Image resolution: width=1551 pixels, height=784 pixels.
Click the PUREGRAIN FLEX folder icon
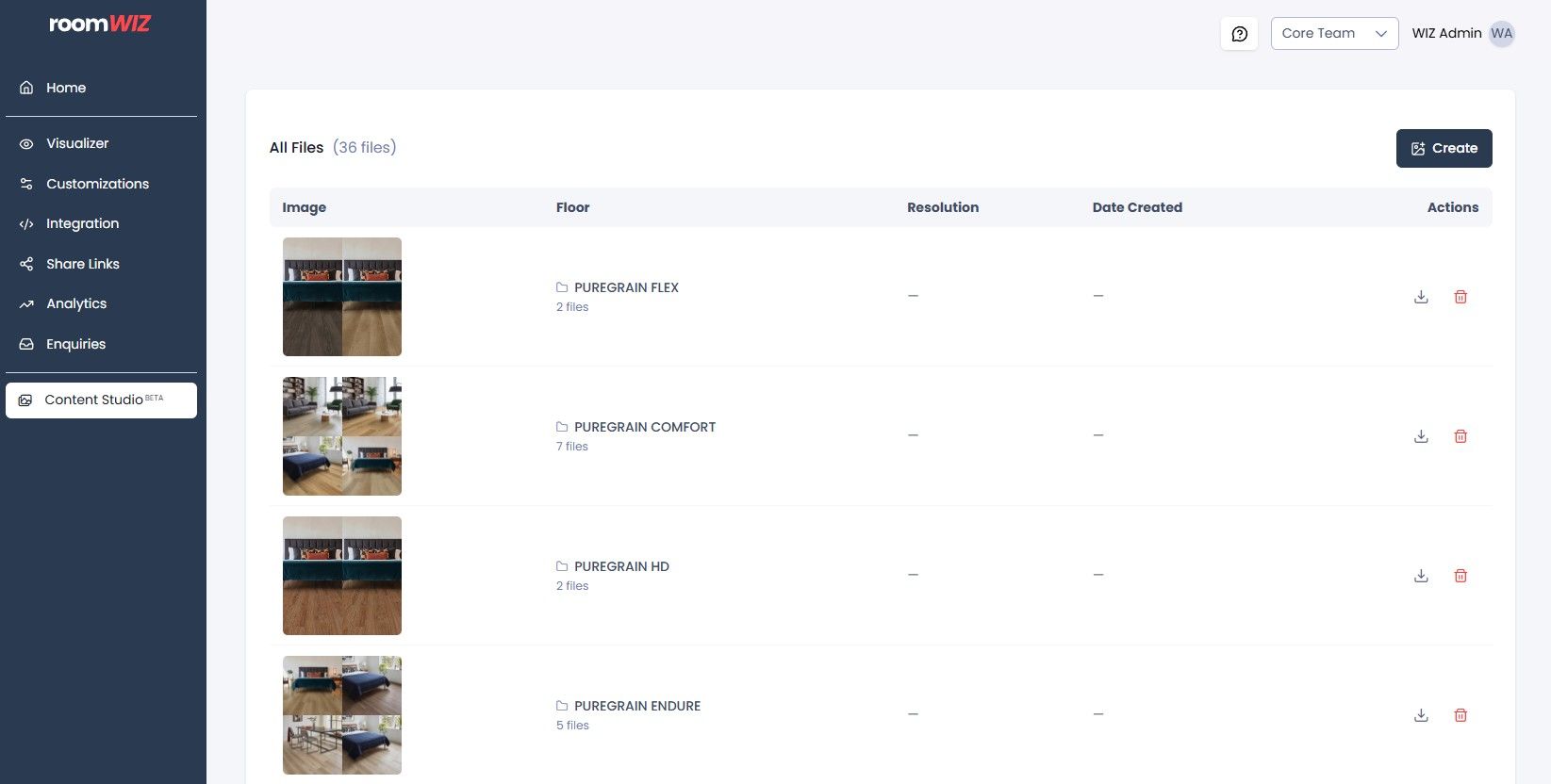(x=562, y=287)
